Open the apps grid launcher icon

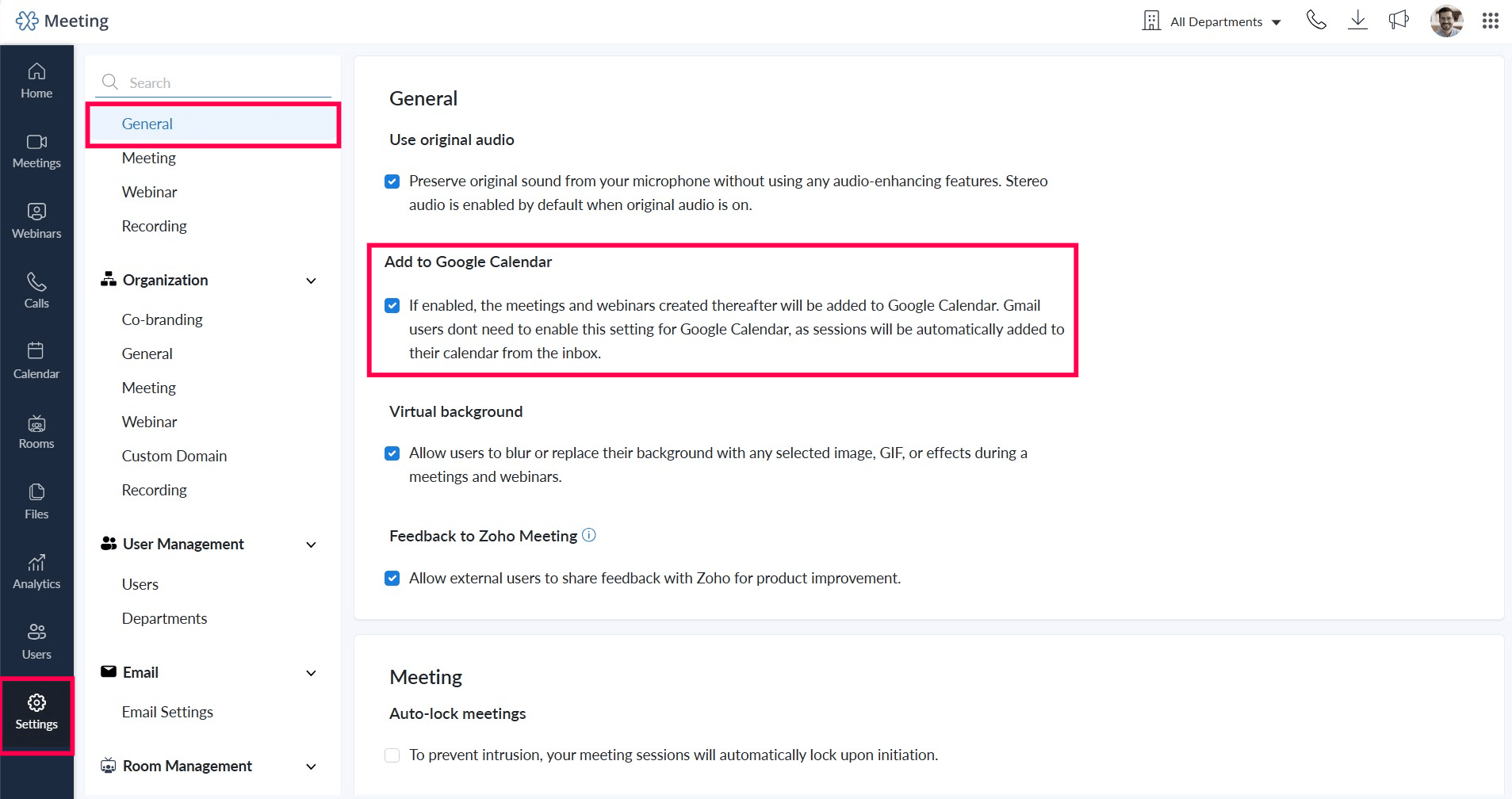pos(1491,21)
